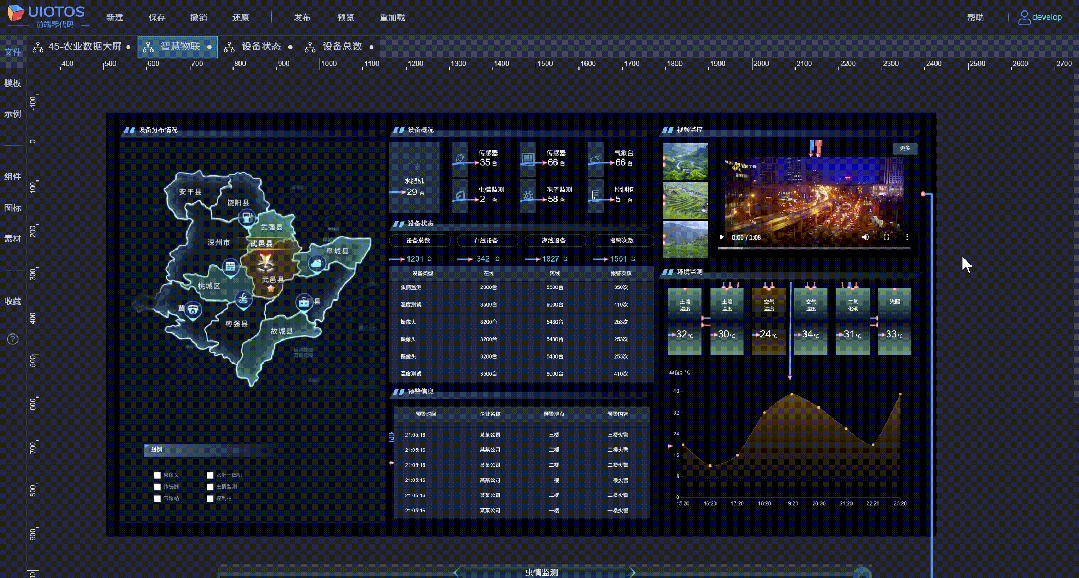
Task: Click the left chevron of the 虫情监测 carousel
Action: point(458,572)
